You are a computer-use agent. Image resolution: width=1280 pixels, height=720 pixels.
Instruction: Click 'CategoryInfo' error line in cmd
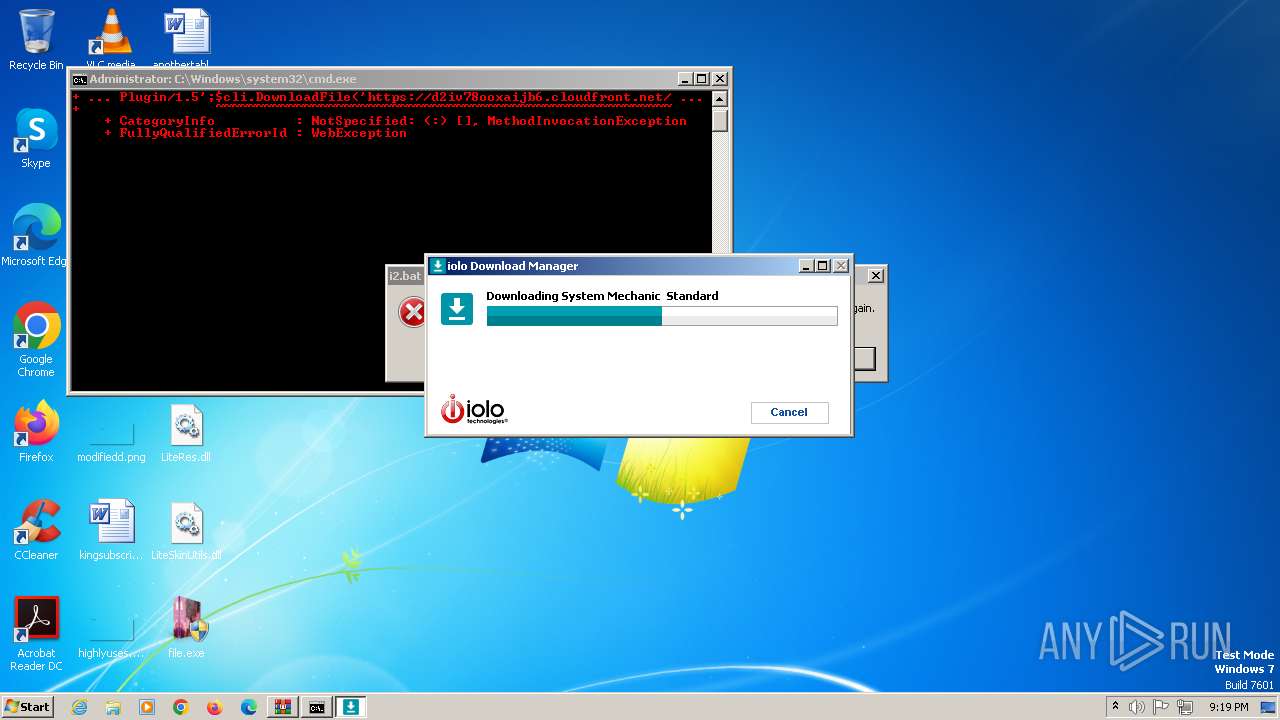395,121
